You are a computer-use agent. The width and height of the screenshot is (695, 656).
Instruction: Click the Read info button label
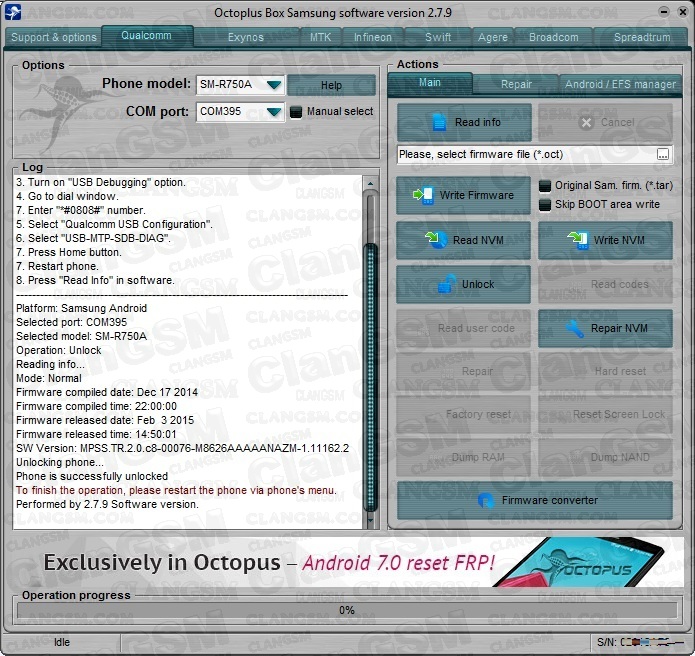477,122
